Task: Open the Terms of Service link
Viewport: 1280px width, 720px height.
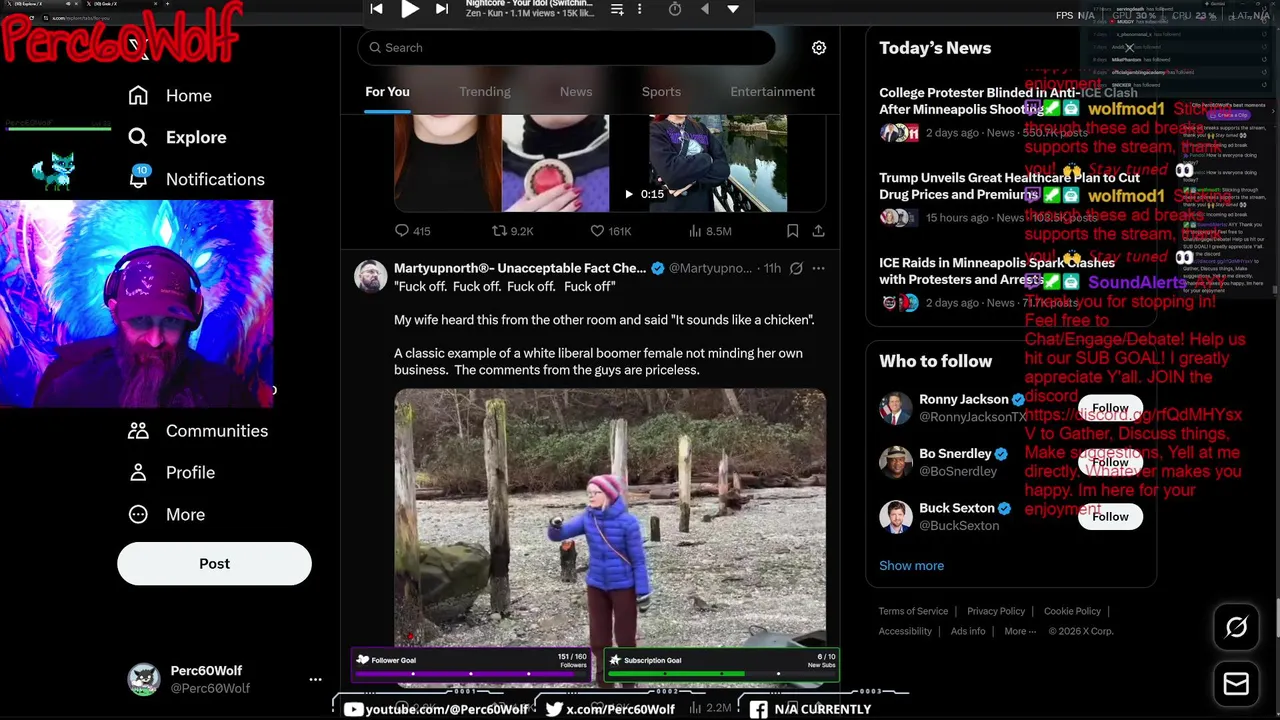Action: pyautogui.click(x=913, y=611)
